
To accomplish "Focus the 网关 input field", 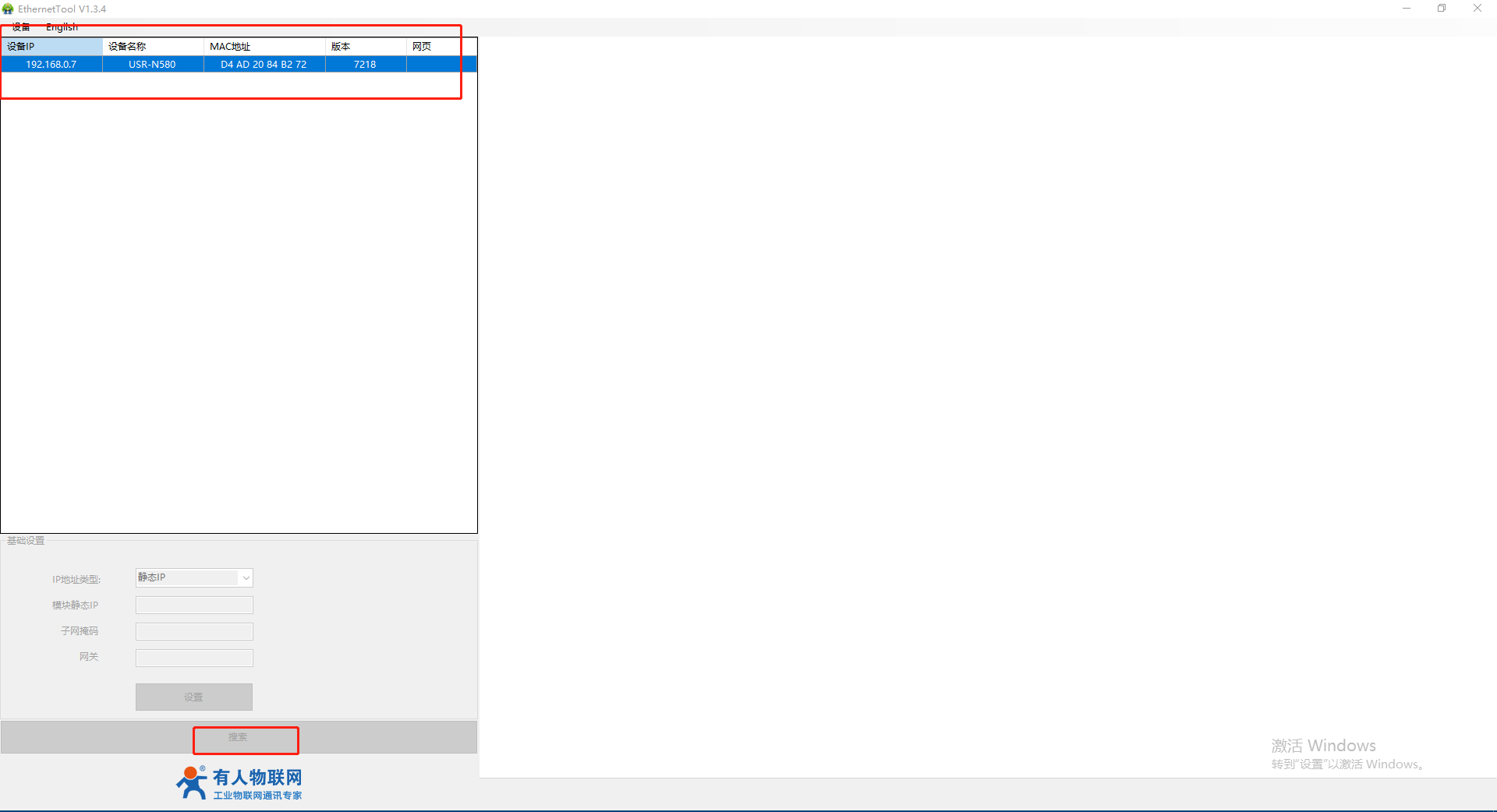I will [194, 658].
